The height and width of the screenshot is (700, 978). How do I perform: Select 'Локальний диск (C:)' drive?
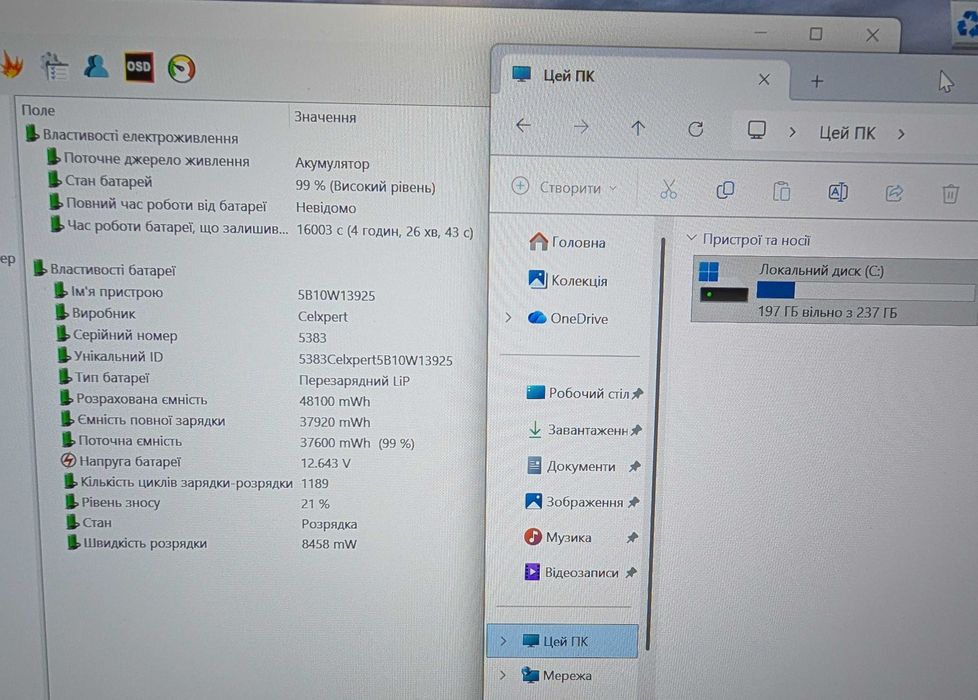pyautogui.click(x=834, y=291)
